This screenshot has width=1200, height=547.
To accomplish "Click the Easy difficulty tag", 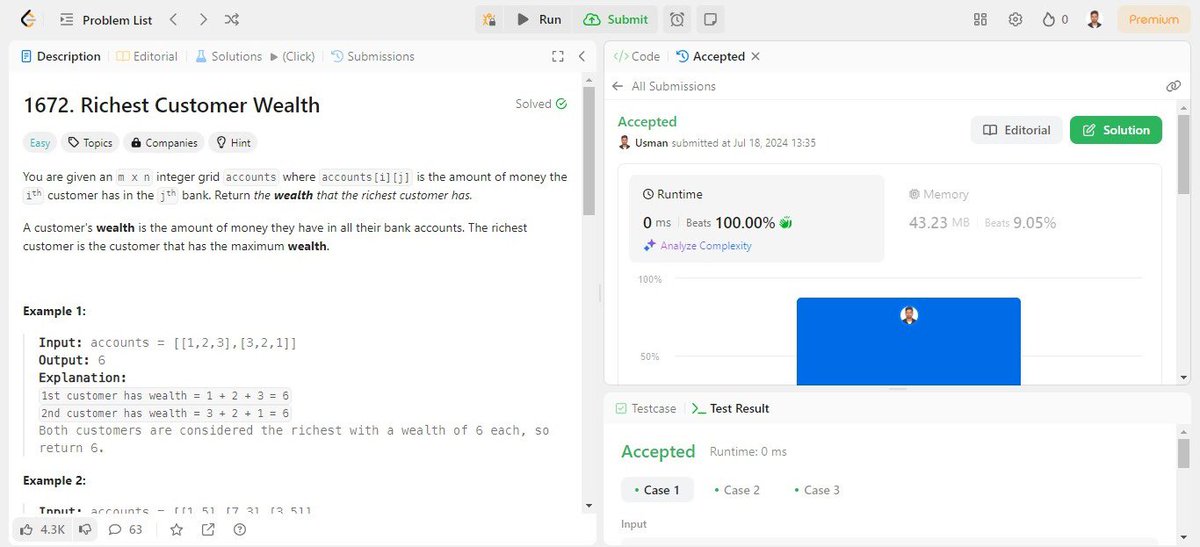I will (40, 143).
